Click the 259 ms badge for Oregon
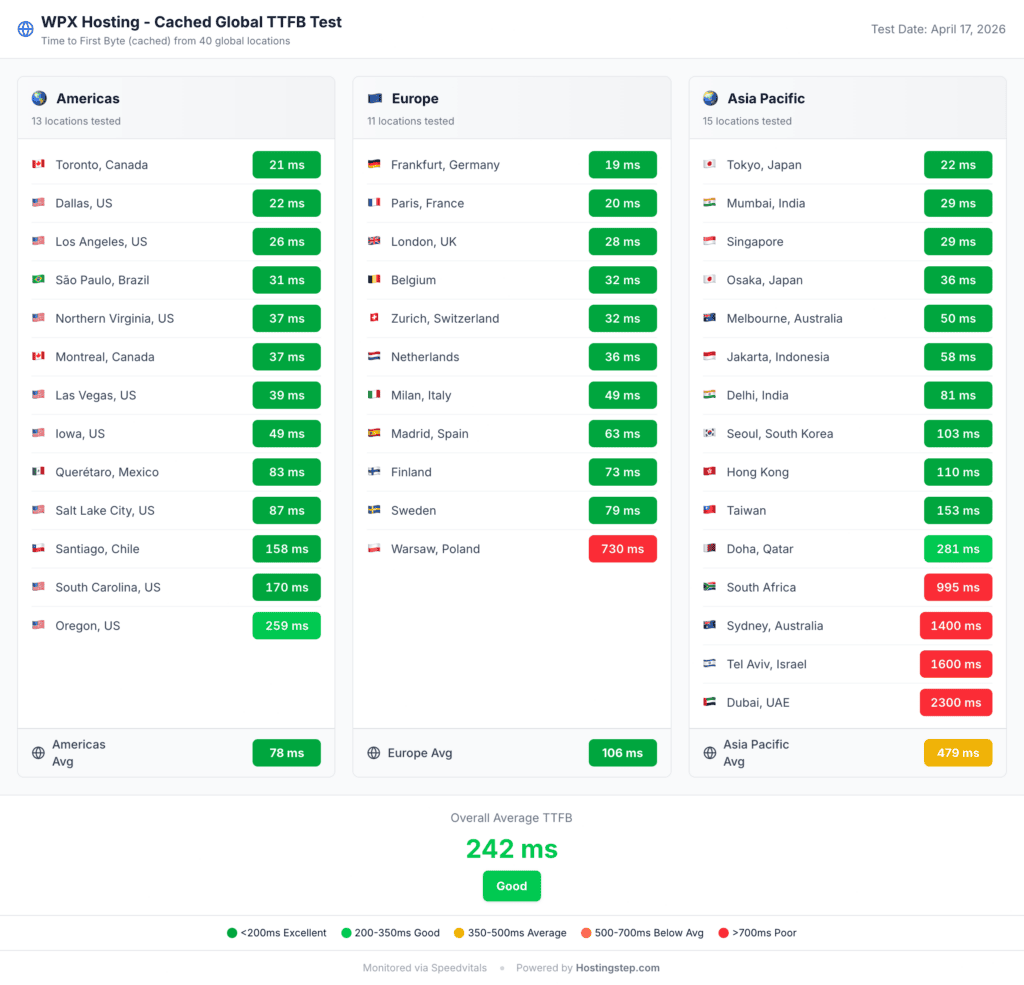The image size is (1024, 985). pos(287,626)
